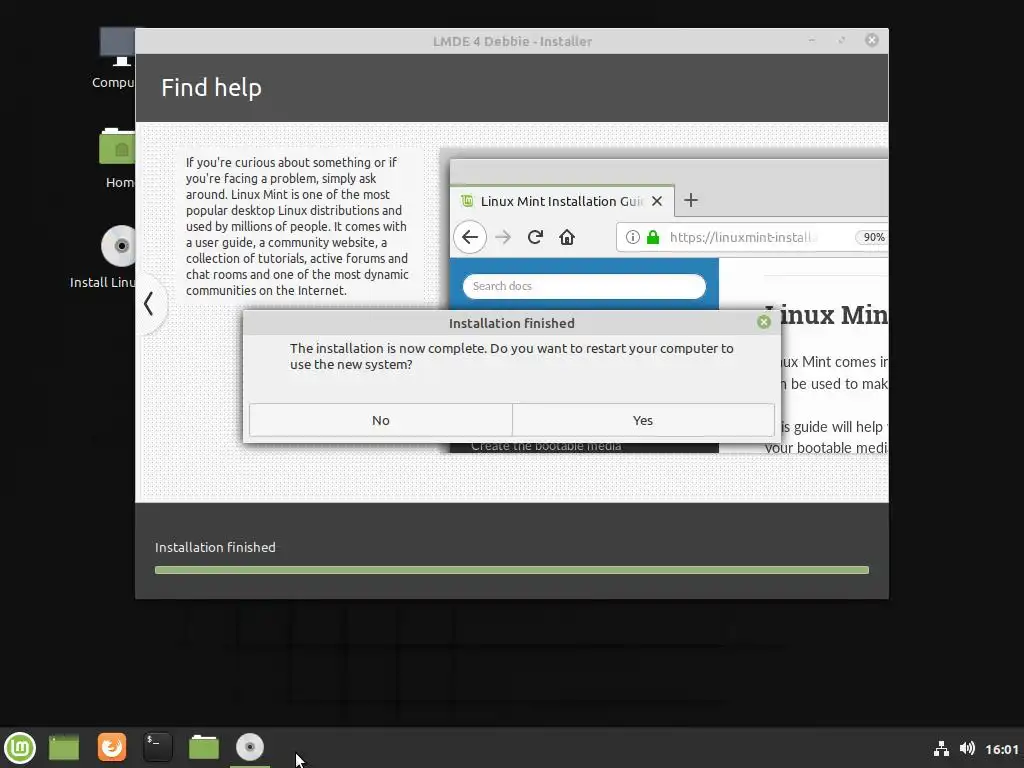This screenshot has width=1024, height=768.
Task: Open the Terminal from the taskbar
Action: (157, 747)
